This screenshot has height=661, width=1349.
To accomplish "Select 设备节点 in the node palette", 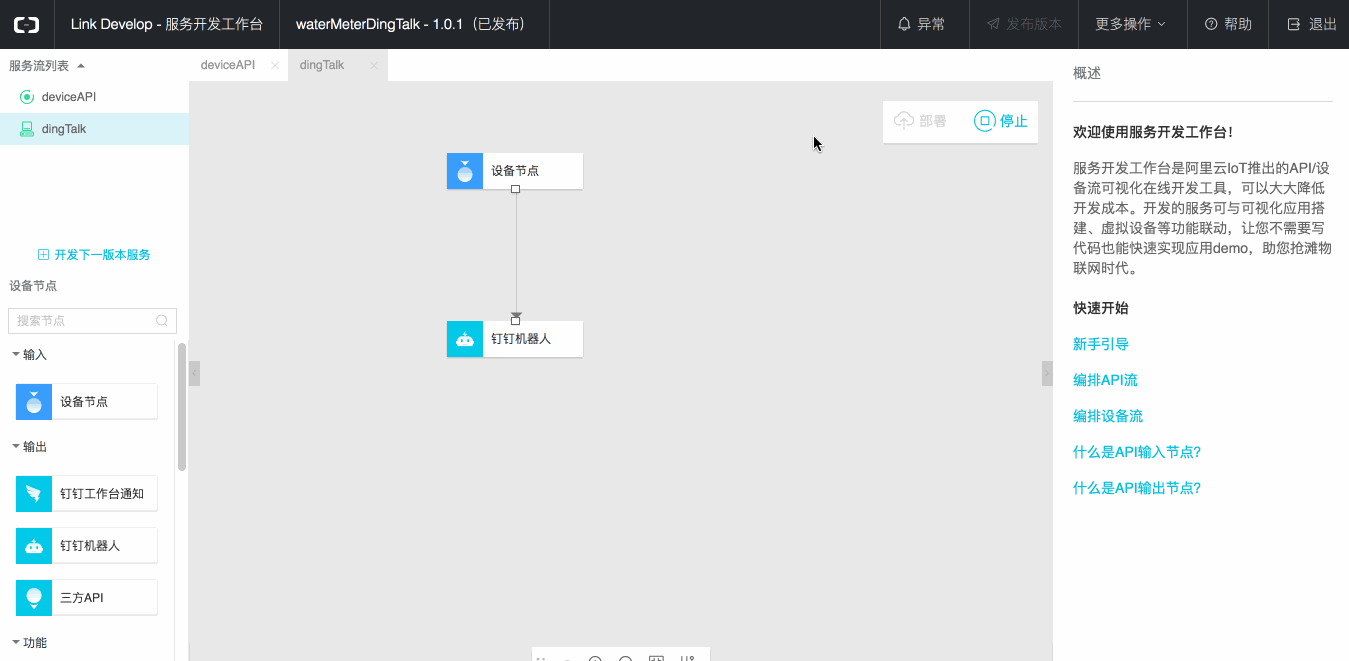I will pos(87,401).
